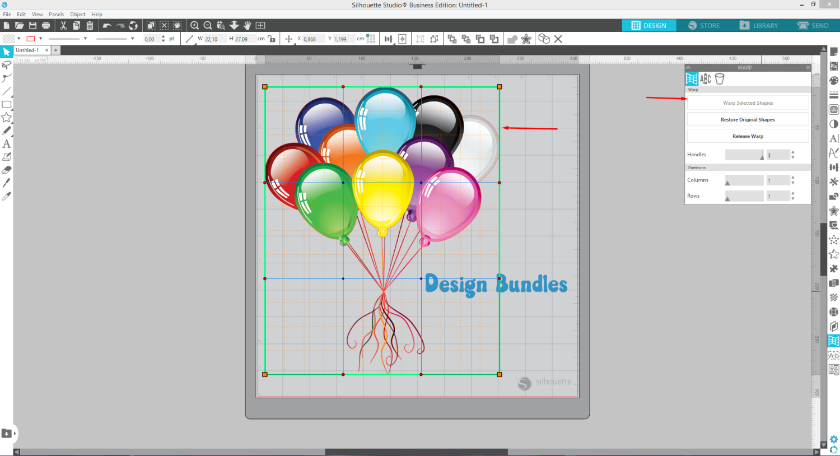The height and width of the screenshot is (456, 840).
Task: Select the Eraser tool
Action: [x=6, y=170]
